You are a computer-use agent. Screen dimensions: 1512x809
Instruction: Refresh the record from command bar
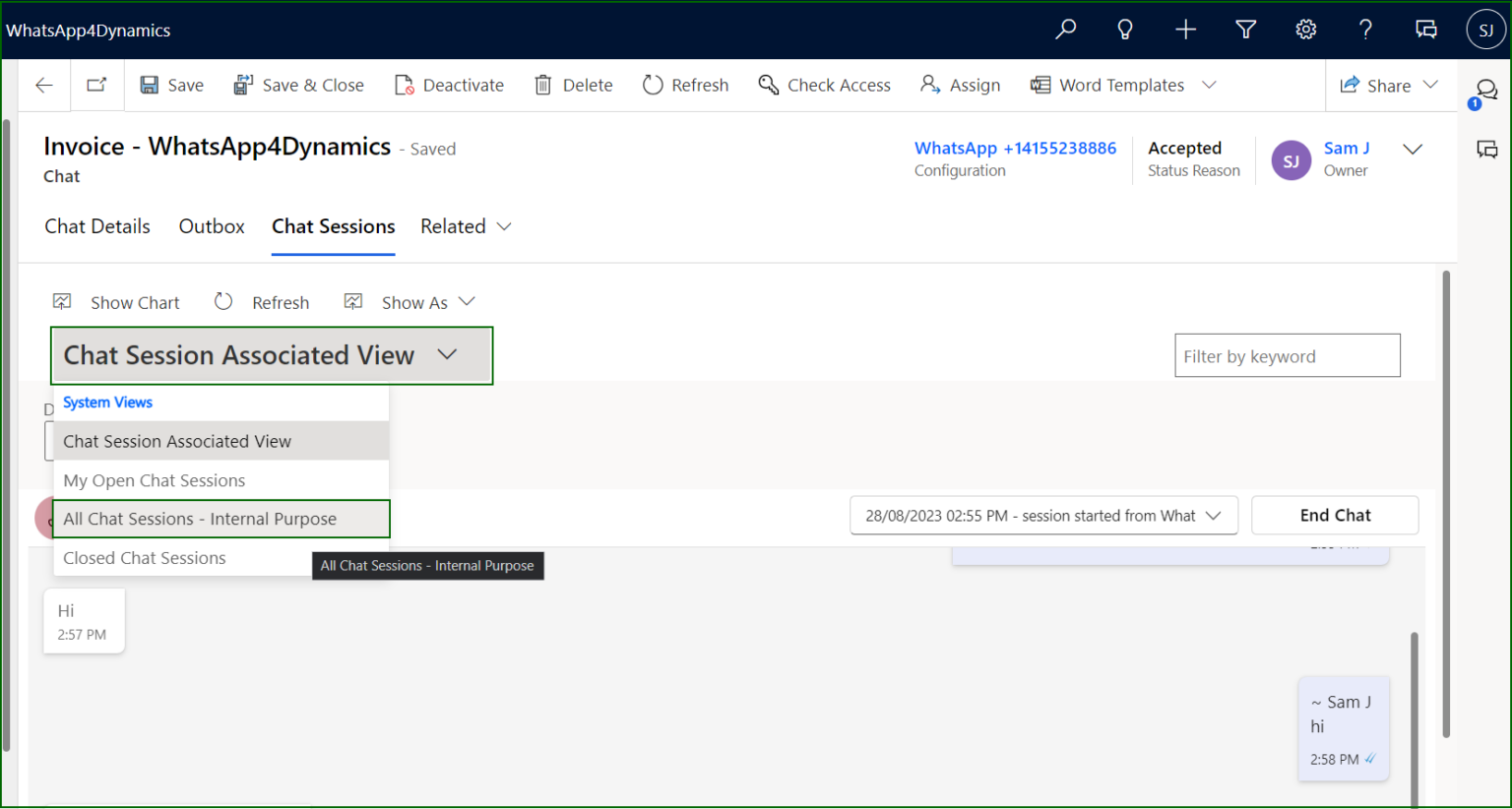tap(686, 86)
